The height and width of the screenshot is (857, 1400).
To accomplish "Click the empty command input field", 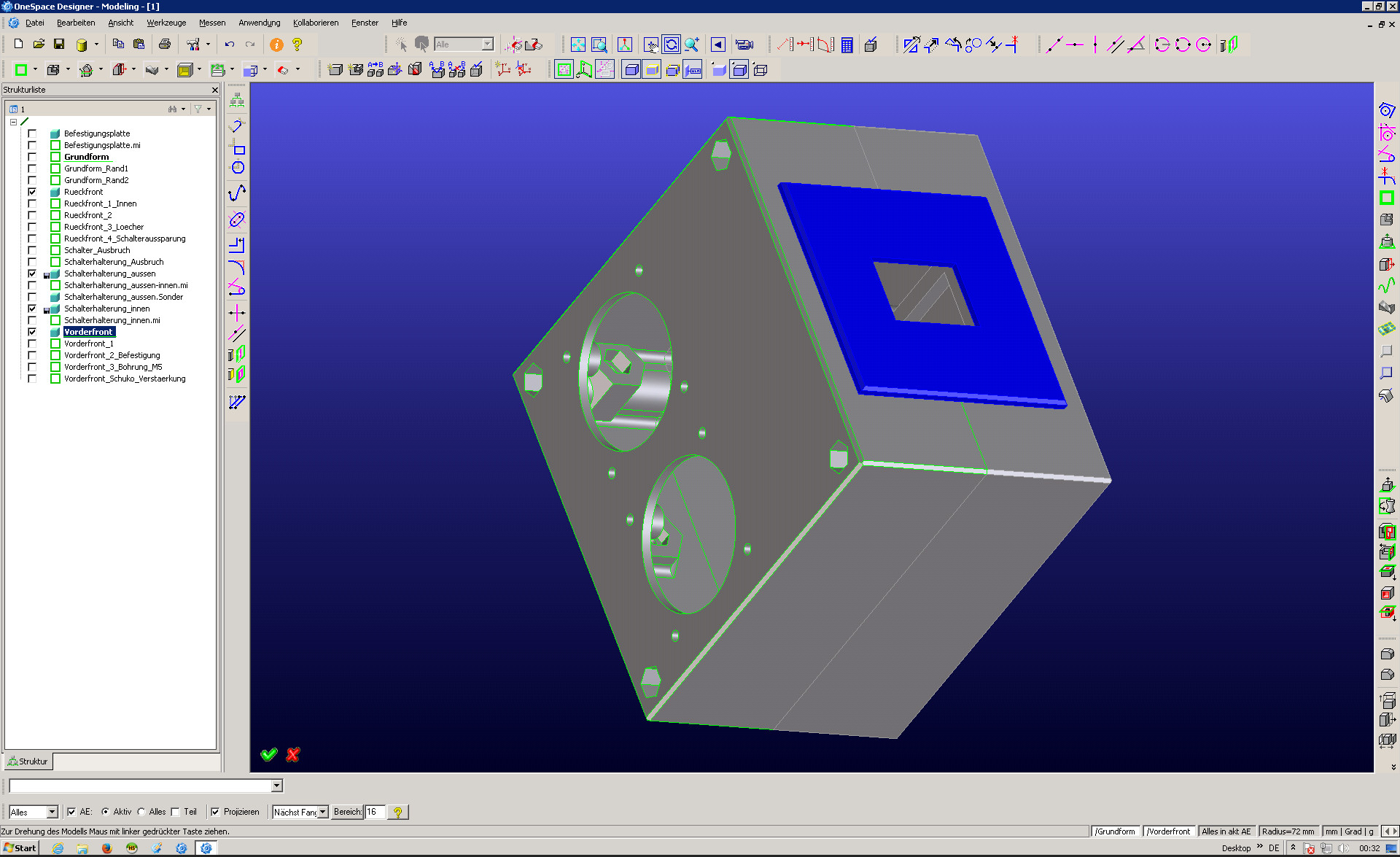I will (140, 786).
